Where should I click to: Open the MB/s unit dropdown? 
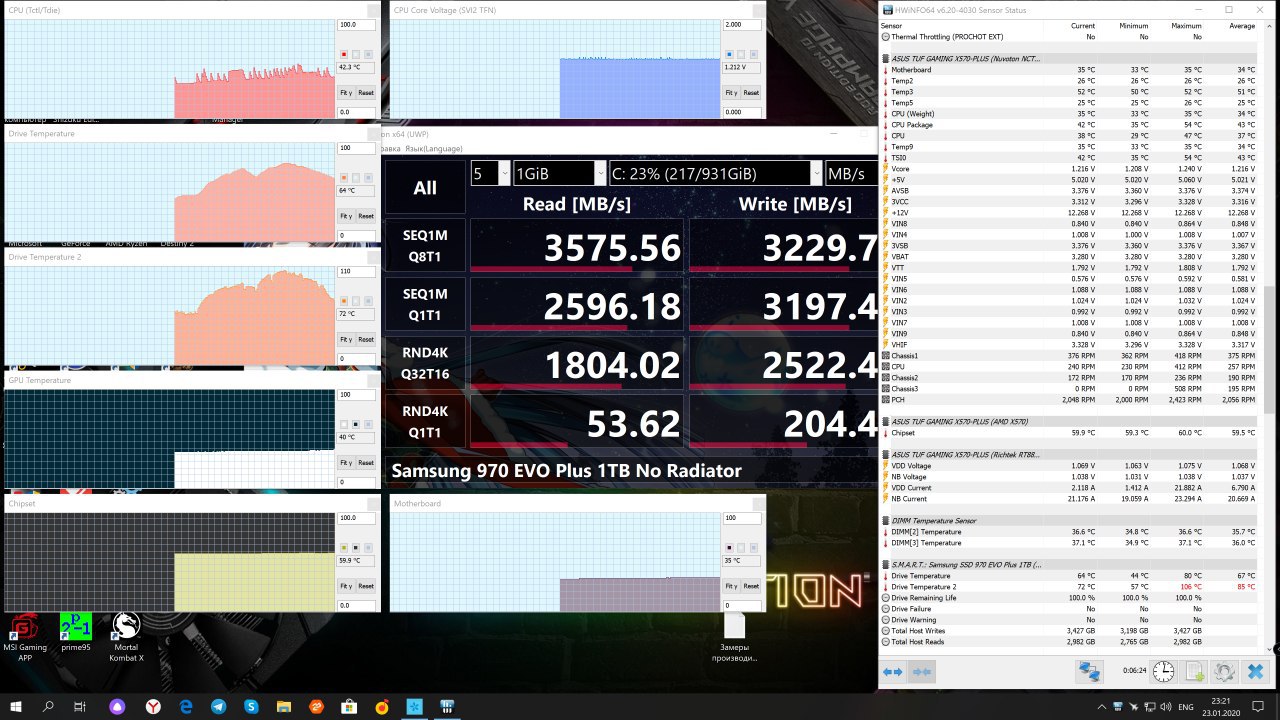851,173
